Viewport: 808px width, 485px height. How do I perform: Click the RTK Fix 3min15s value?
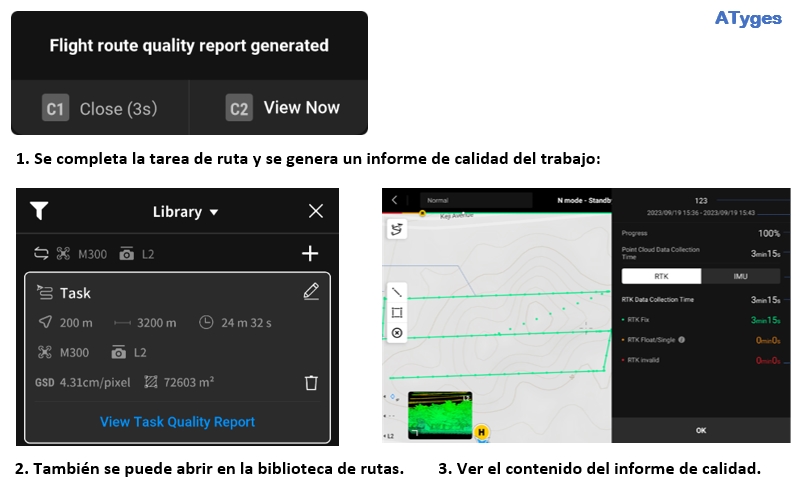click(x=765, y=320)
